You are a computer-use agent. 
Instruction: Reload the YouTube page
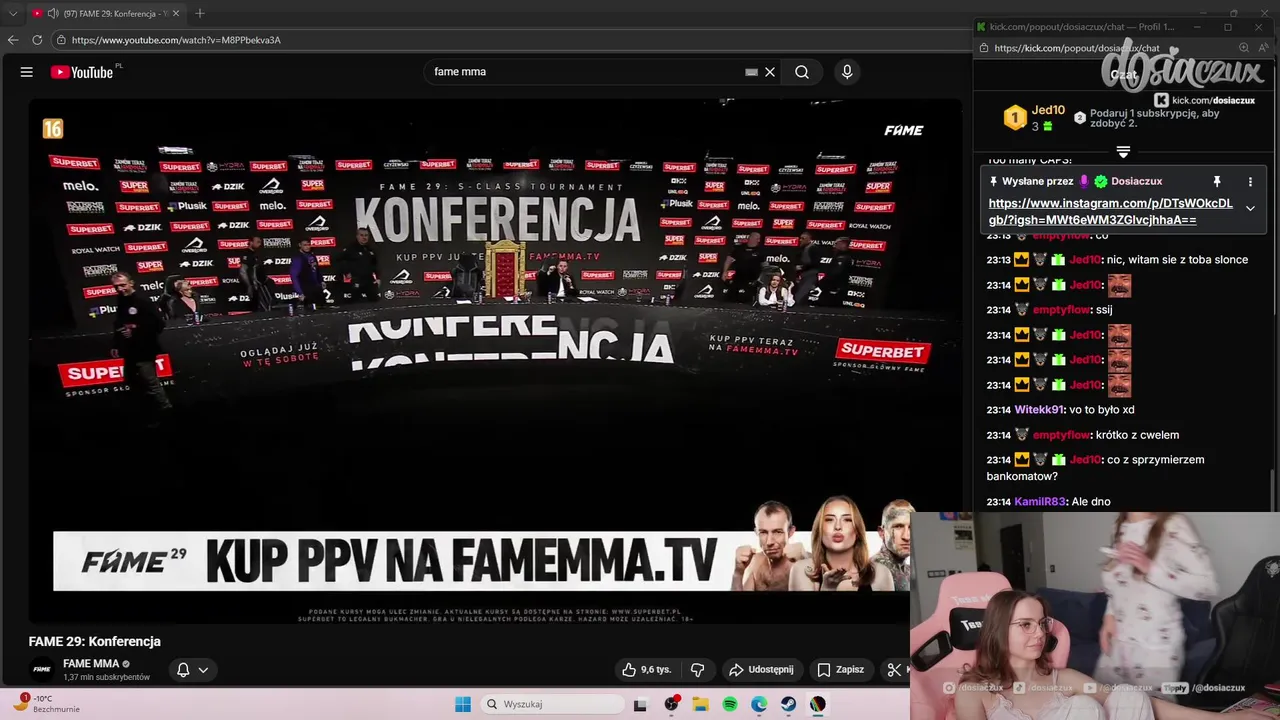[x=37, y=40]
